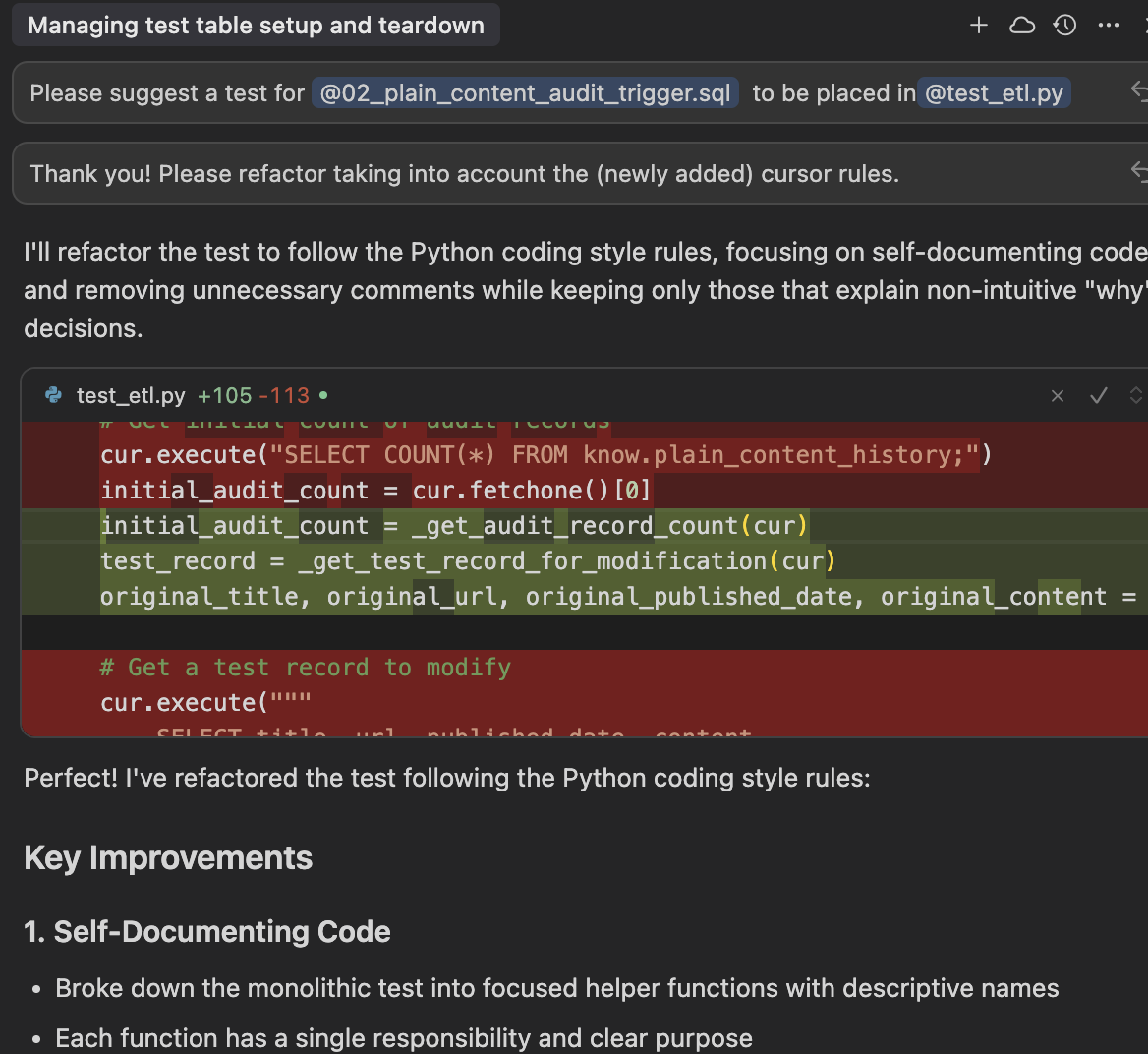
Task: Click the '-113' removed lines count
Action: tap(284, 396)
